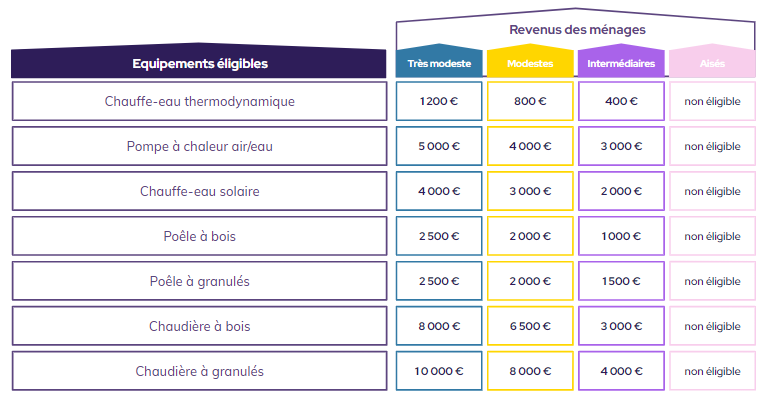Select the 6 500 € amount cell
This screenshot has height=406, width=768.
530,326
